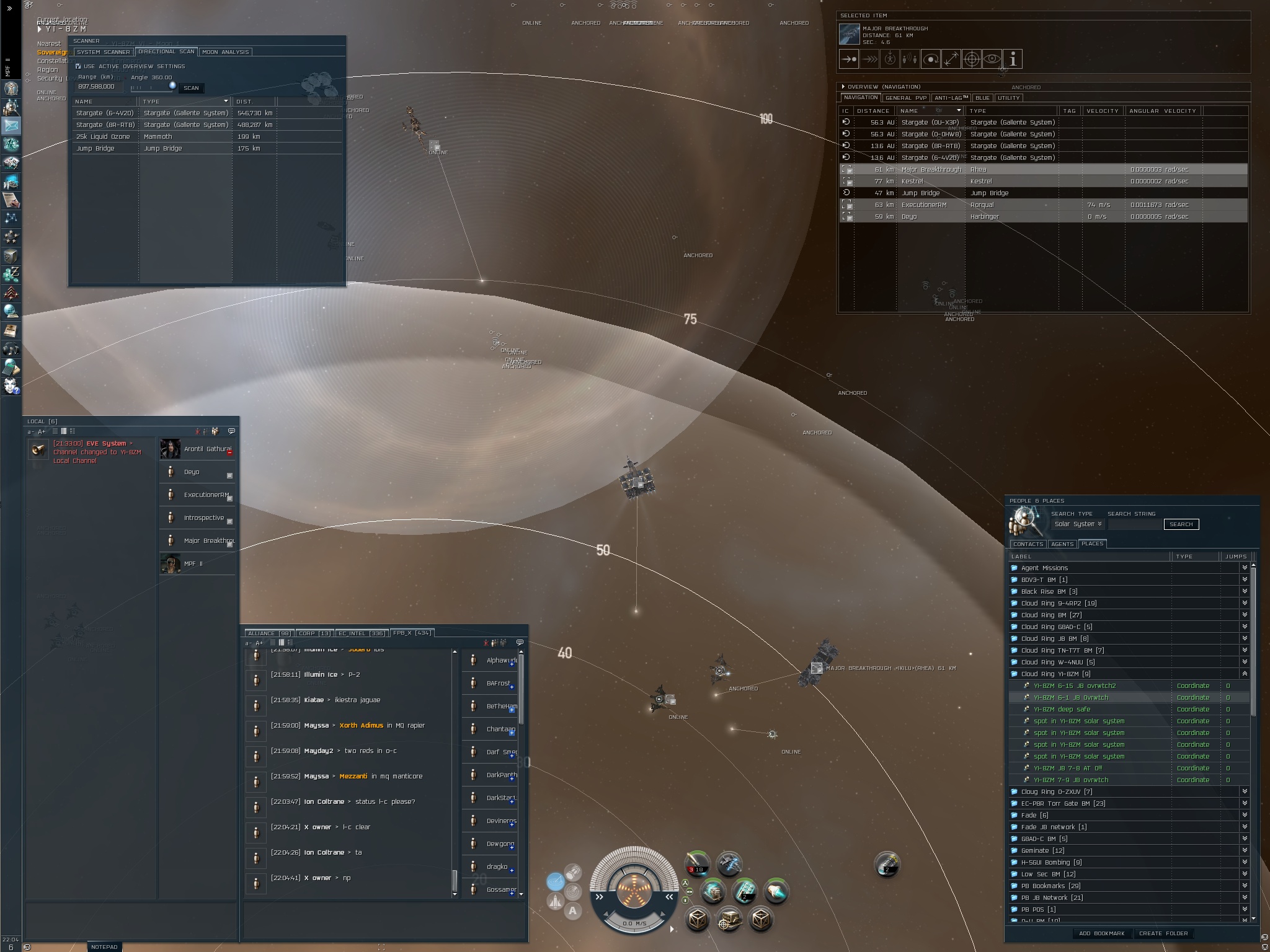Open the scanner button on the HUD
1270x952 pixels.
[x=572, y=891]
